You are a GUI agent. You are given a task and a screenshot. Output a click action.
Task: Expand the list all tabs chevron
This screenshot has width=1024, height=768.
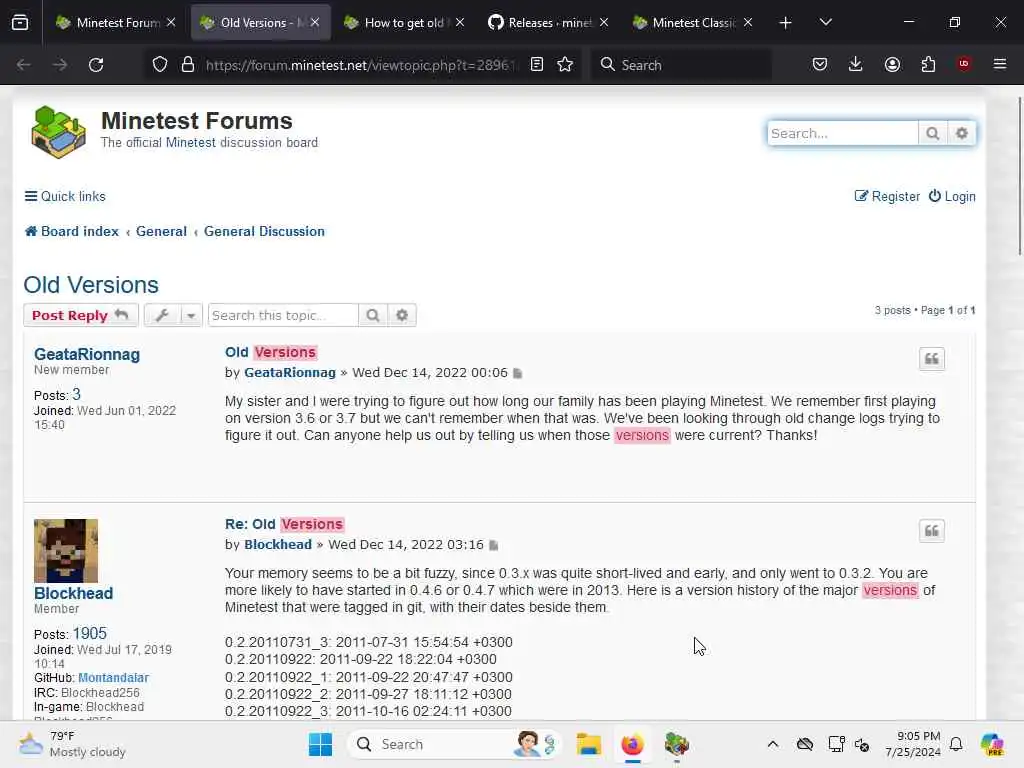pyautogui.click(x=825, y=22)
